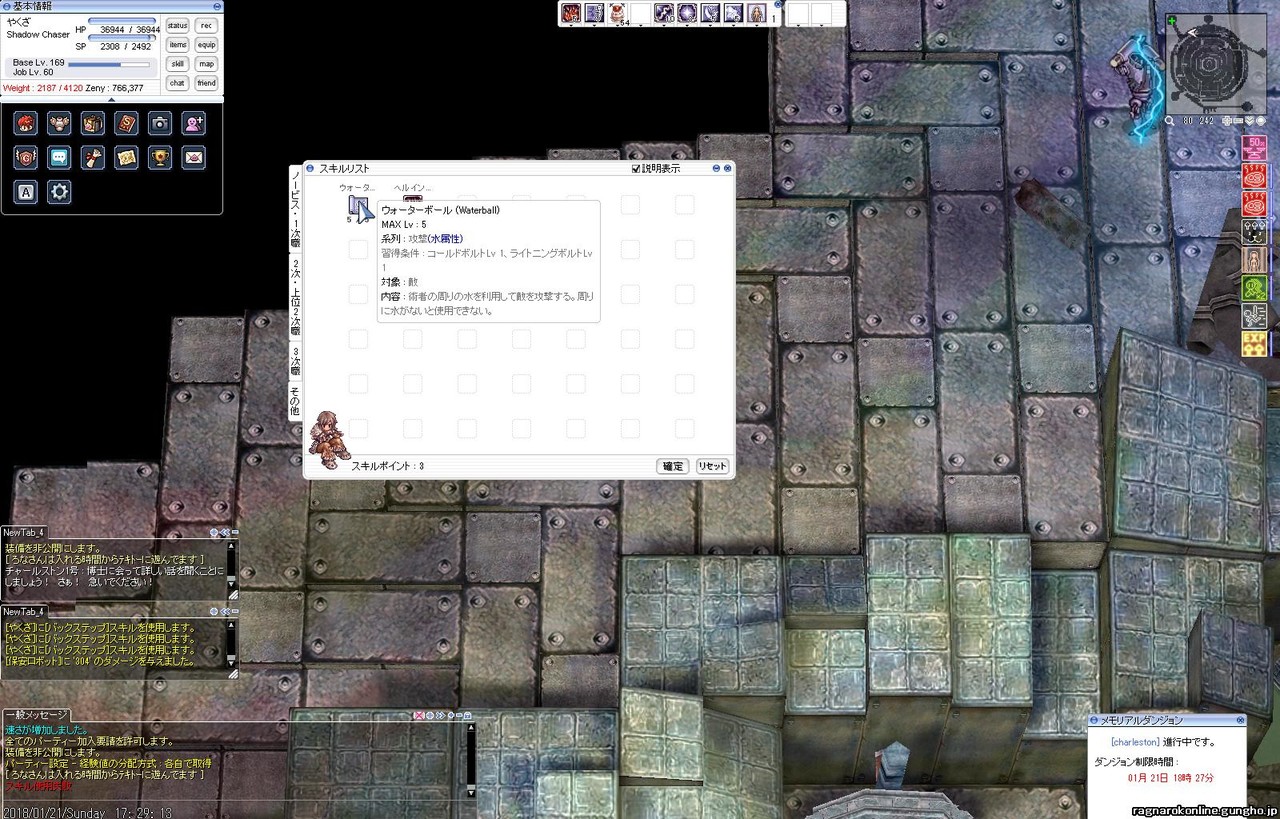
Task: Use the glowing star skill hotkey slot
Action: 687,13
